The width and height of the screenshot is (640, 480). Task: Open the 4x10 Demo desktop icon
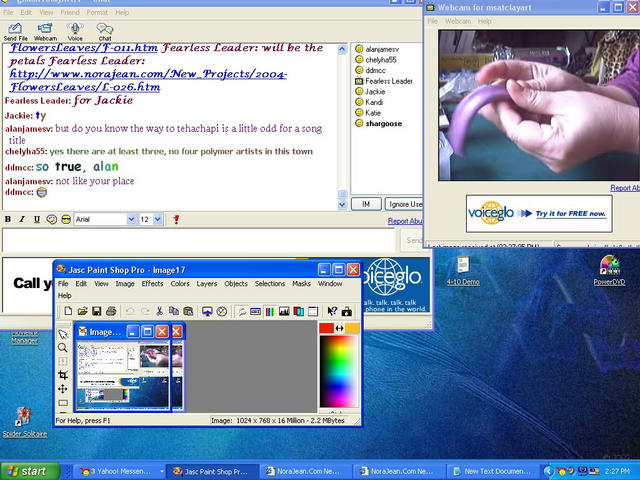[x=463, y=270]
